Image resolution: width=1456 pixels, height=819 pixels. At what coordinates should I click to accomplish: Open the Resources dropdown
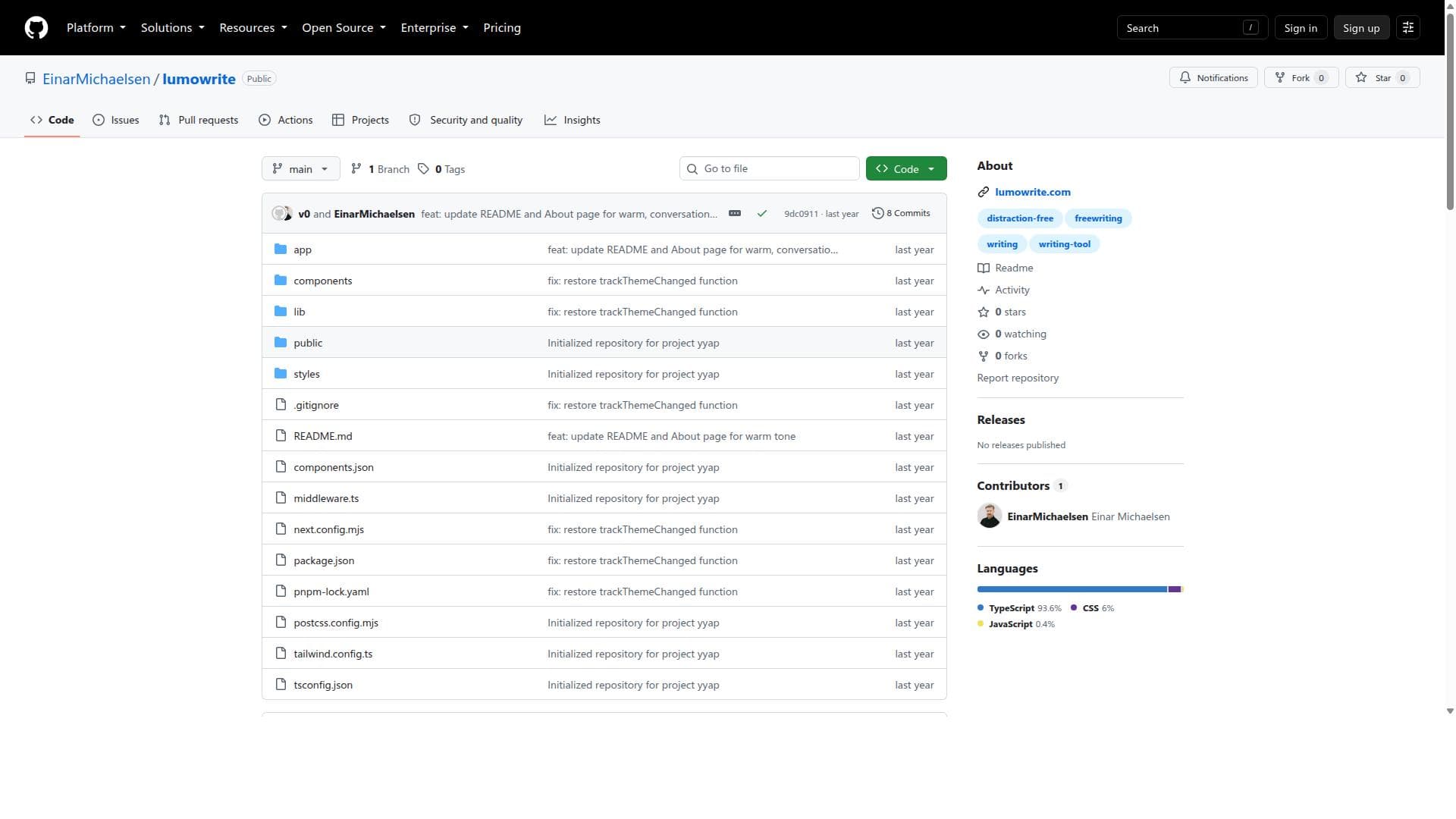click(253, 28)
